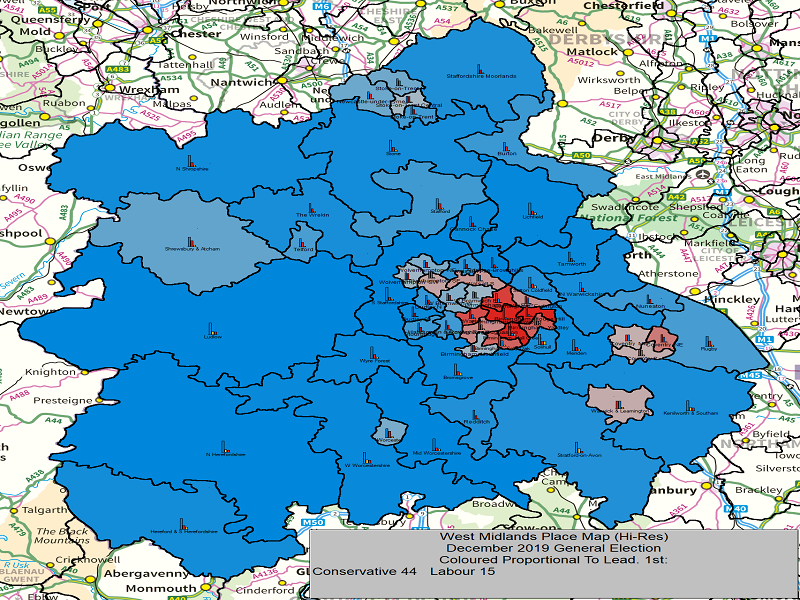The height and width of the screenshot is (600, 800).
Task: Click the blue 'M45' motorway shield
Action: (749, 376)
